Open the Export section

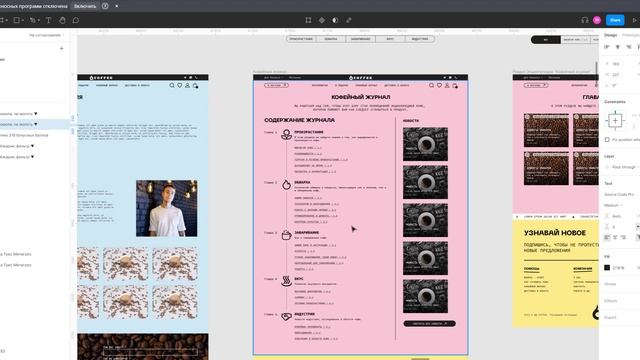coord(610,317)
